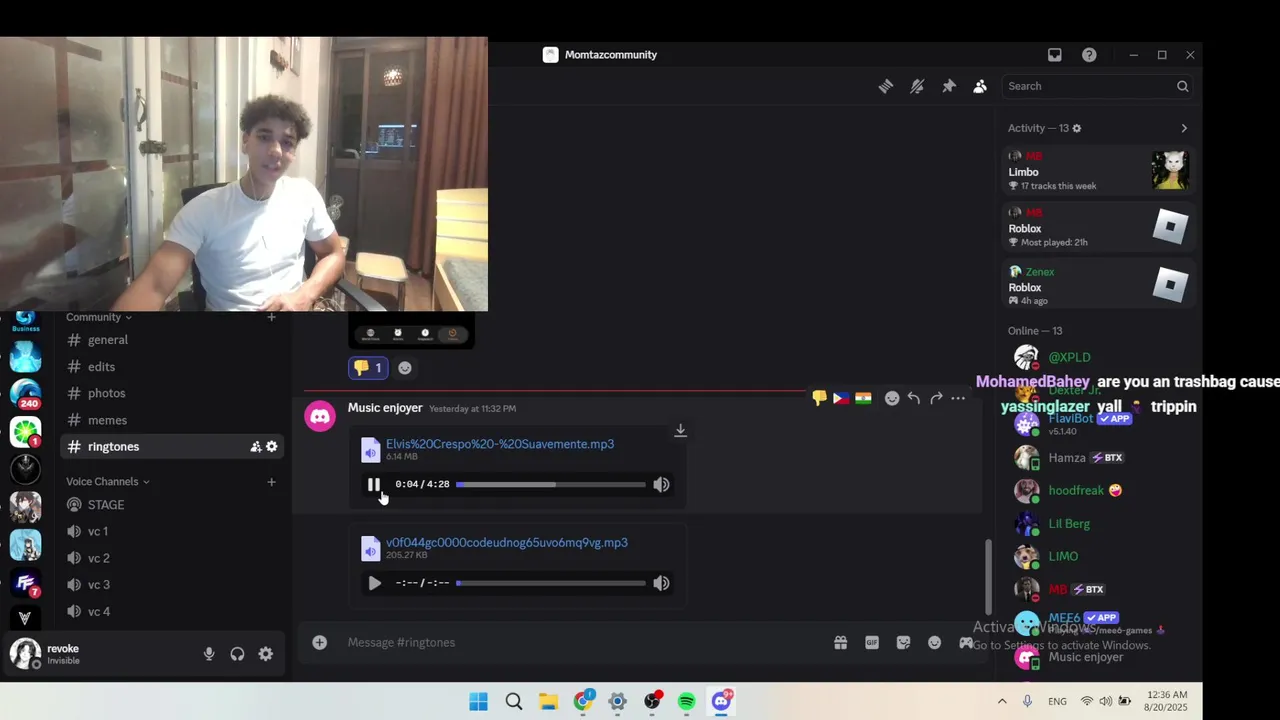Open more options for the Music enjoyer message

[958, 398]
